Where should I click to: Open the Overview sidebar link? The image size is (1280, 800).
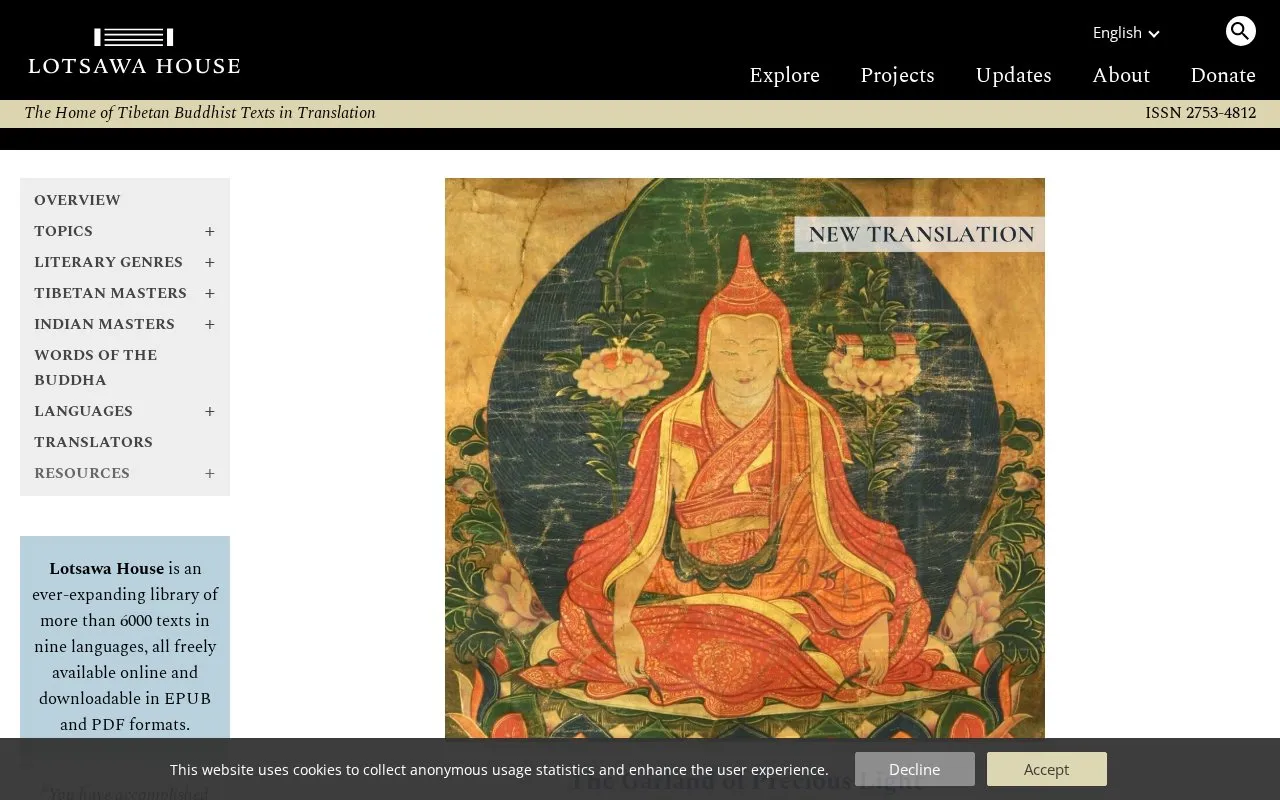(77, 200)
